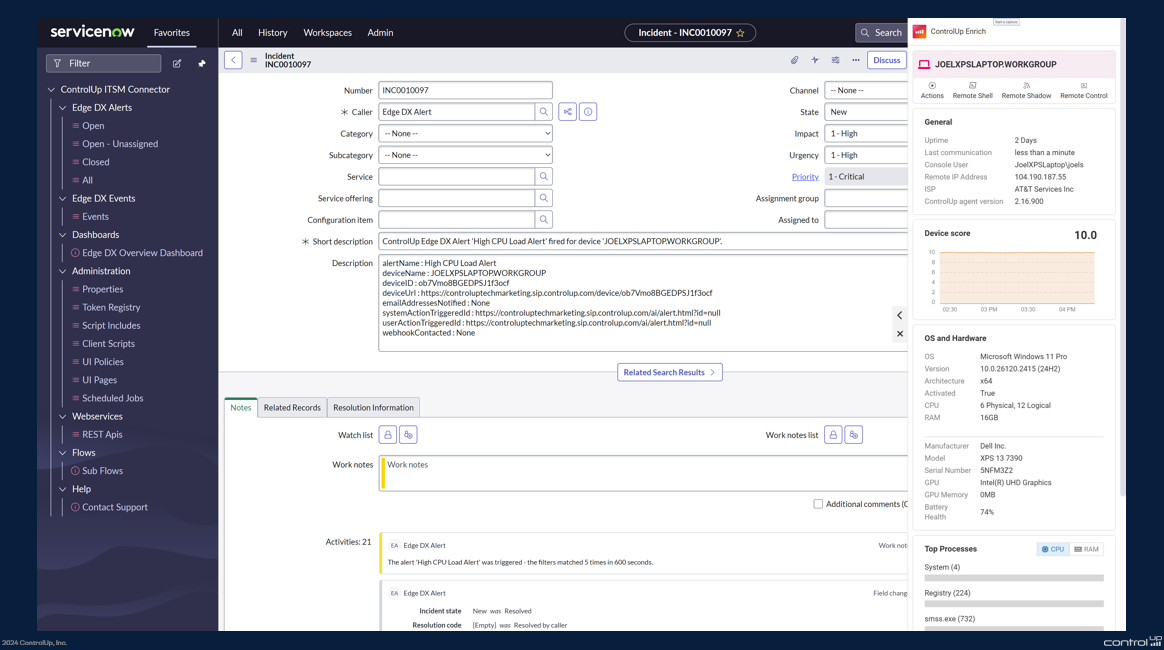Click the Configuration item lookup icon
The width and height of the screenshot is (1164, 650).
click(544, 220)
